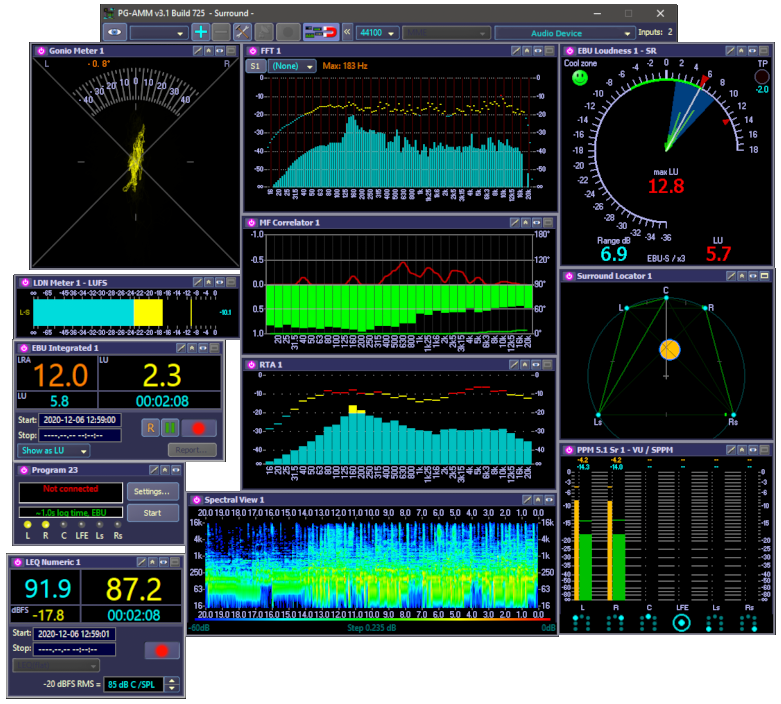Open edit pencil icon on FFT 1 panel

pyautogui.click(x=515, y=50)
